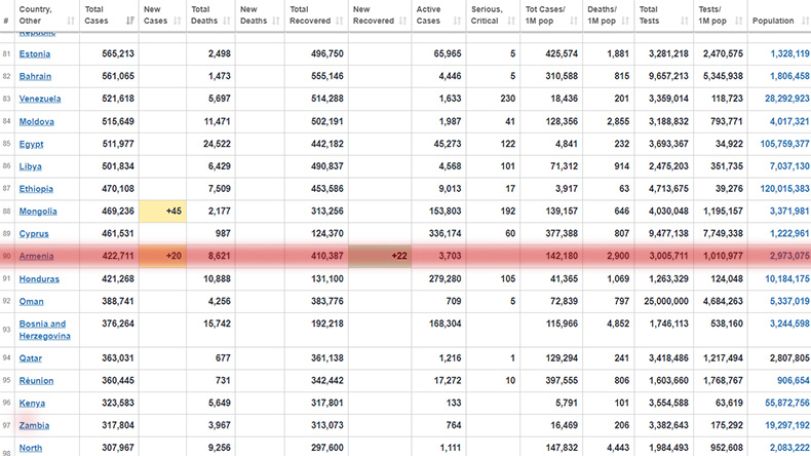Viewport: 811px width, 456px height.
Task: Select Qatar total recovered 361,138
Action: click(x=327, y=358)
